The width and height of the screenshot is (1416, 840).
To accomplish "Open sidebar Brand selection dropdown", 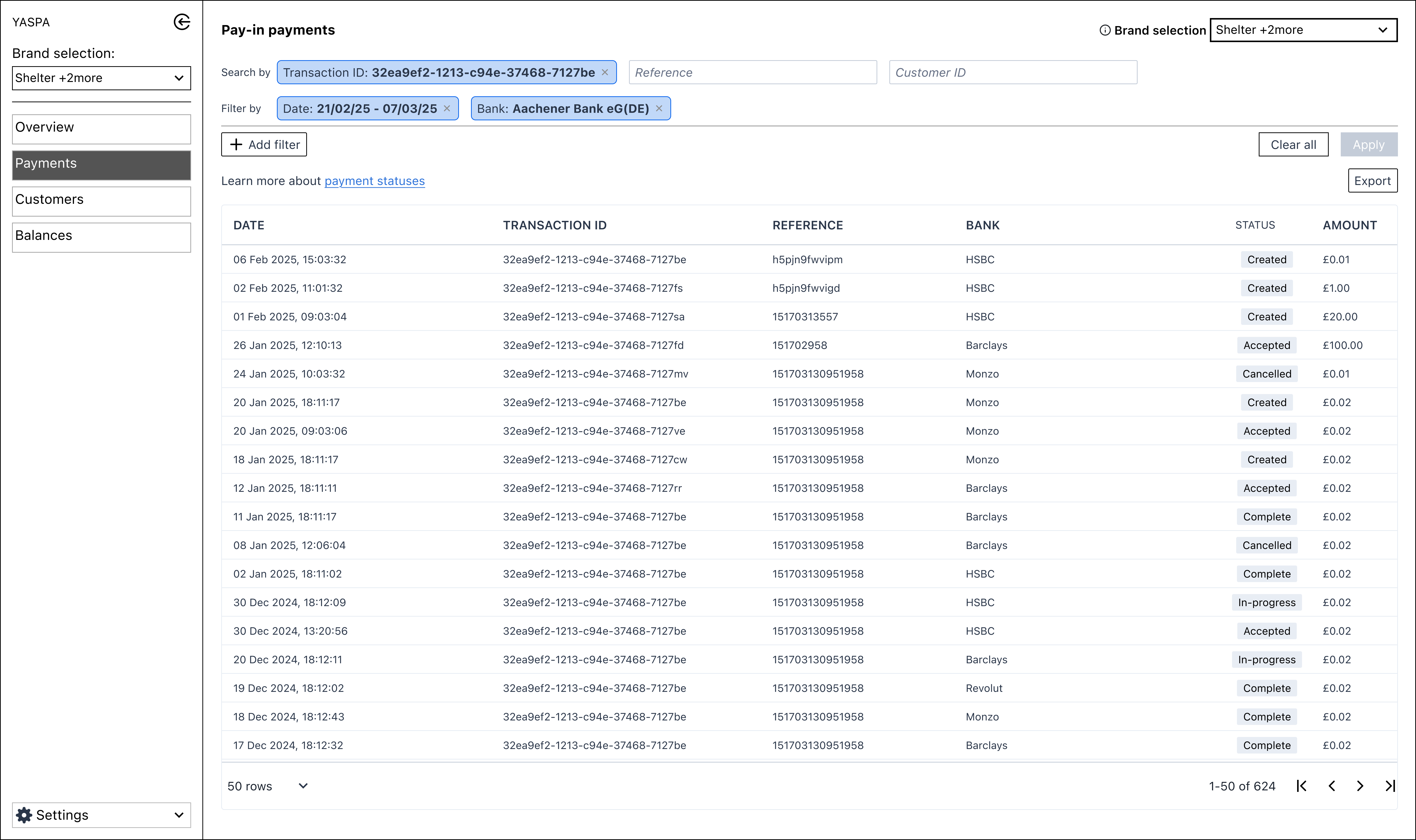I will (x=101, y=78).
